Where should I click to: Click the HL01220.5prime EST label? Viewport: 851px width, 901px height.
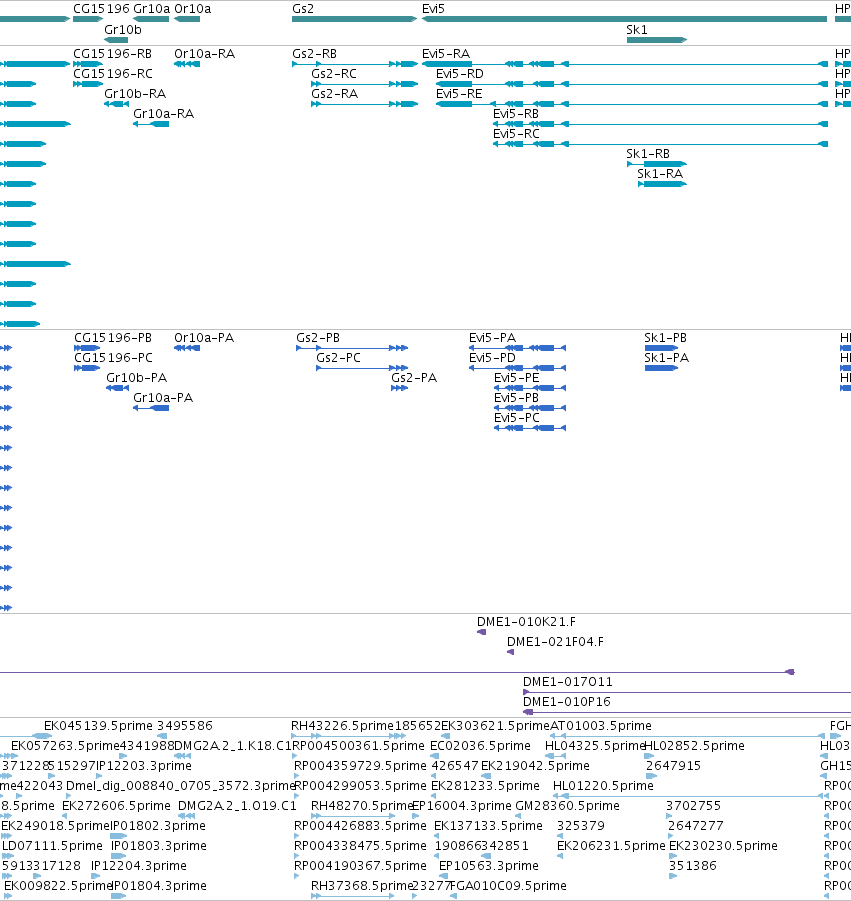[603, 786]
